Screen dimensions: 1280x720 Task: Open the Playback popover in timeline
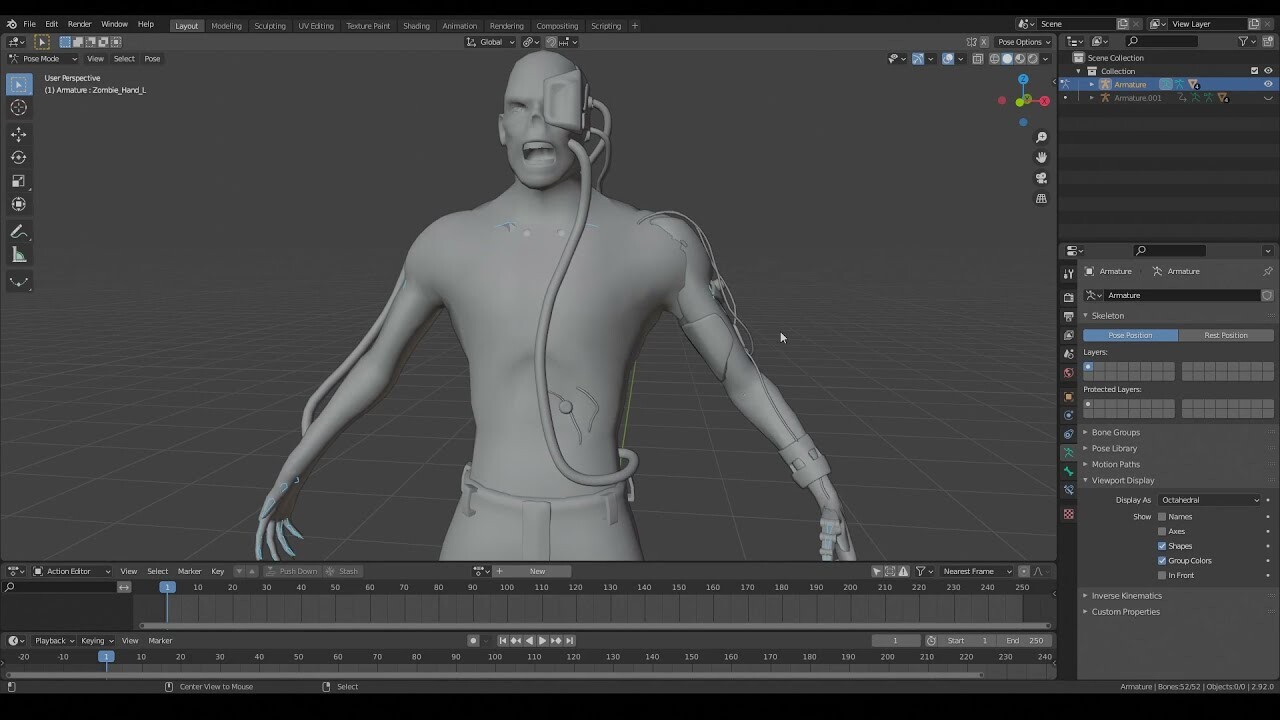coord(54,640)
